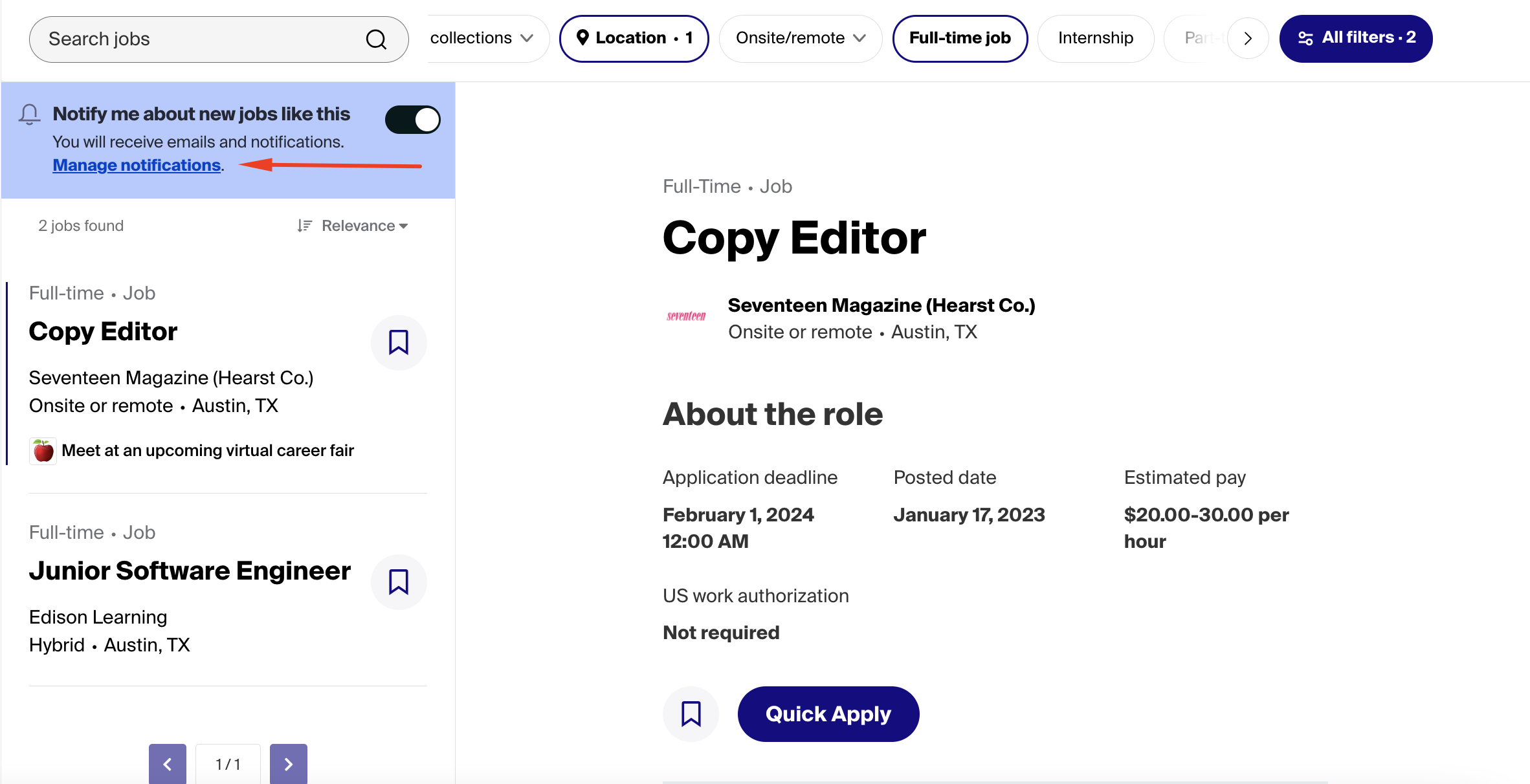Select the posted date January 17, 2023

pos(969,515)
